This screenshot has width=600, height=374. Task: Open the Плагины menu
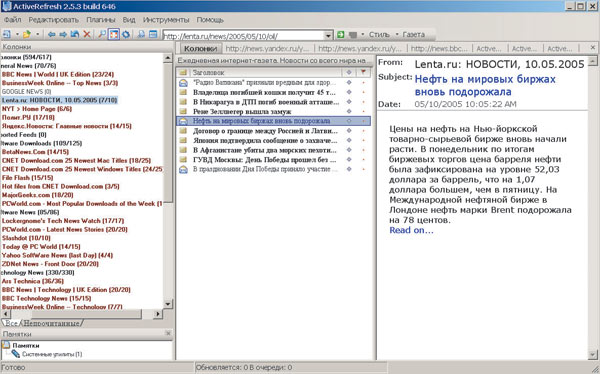point(101,20)
